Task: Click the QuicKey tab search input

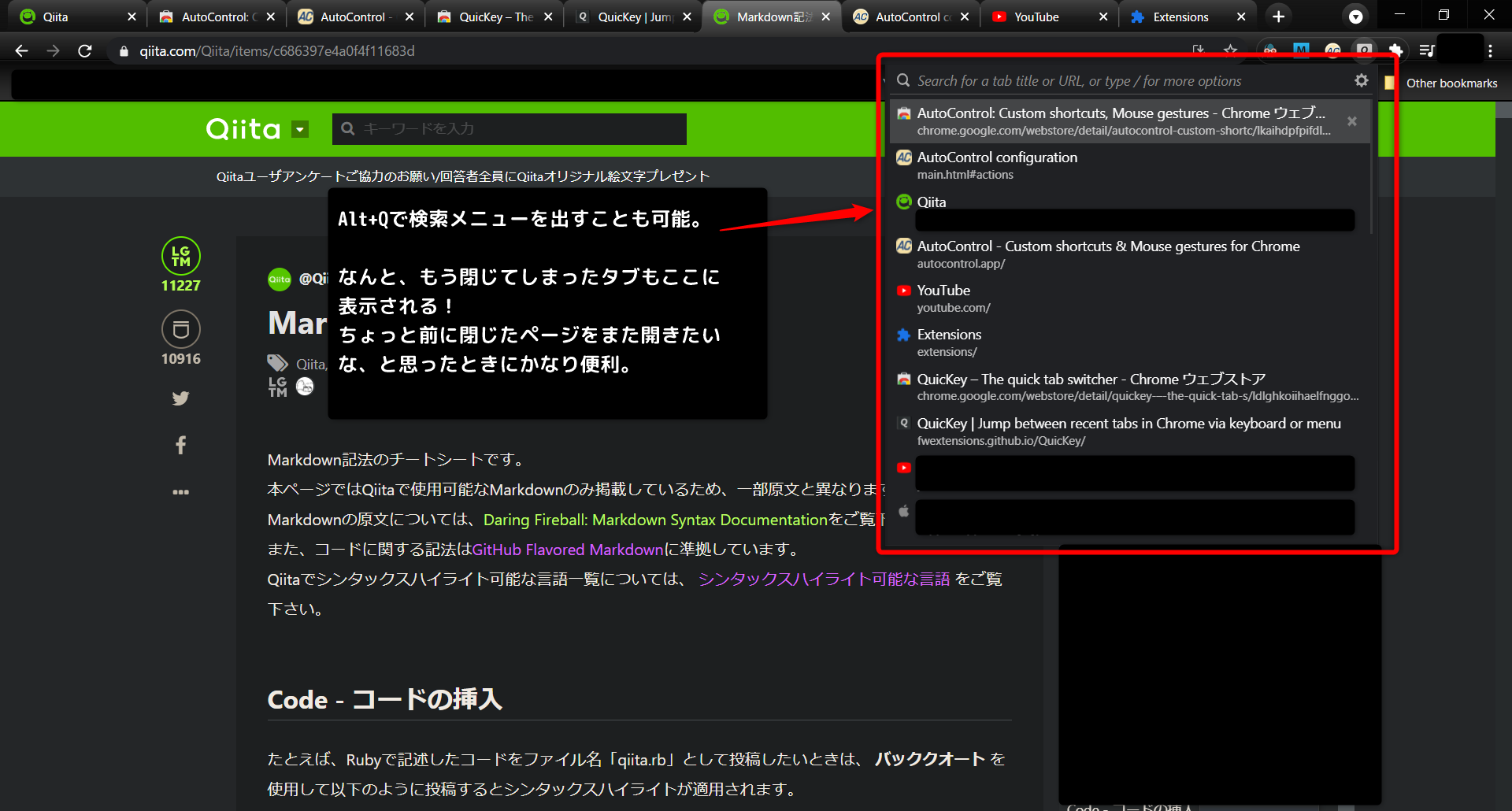Action: (x=1130, y=80)
